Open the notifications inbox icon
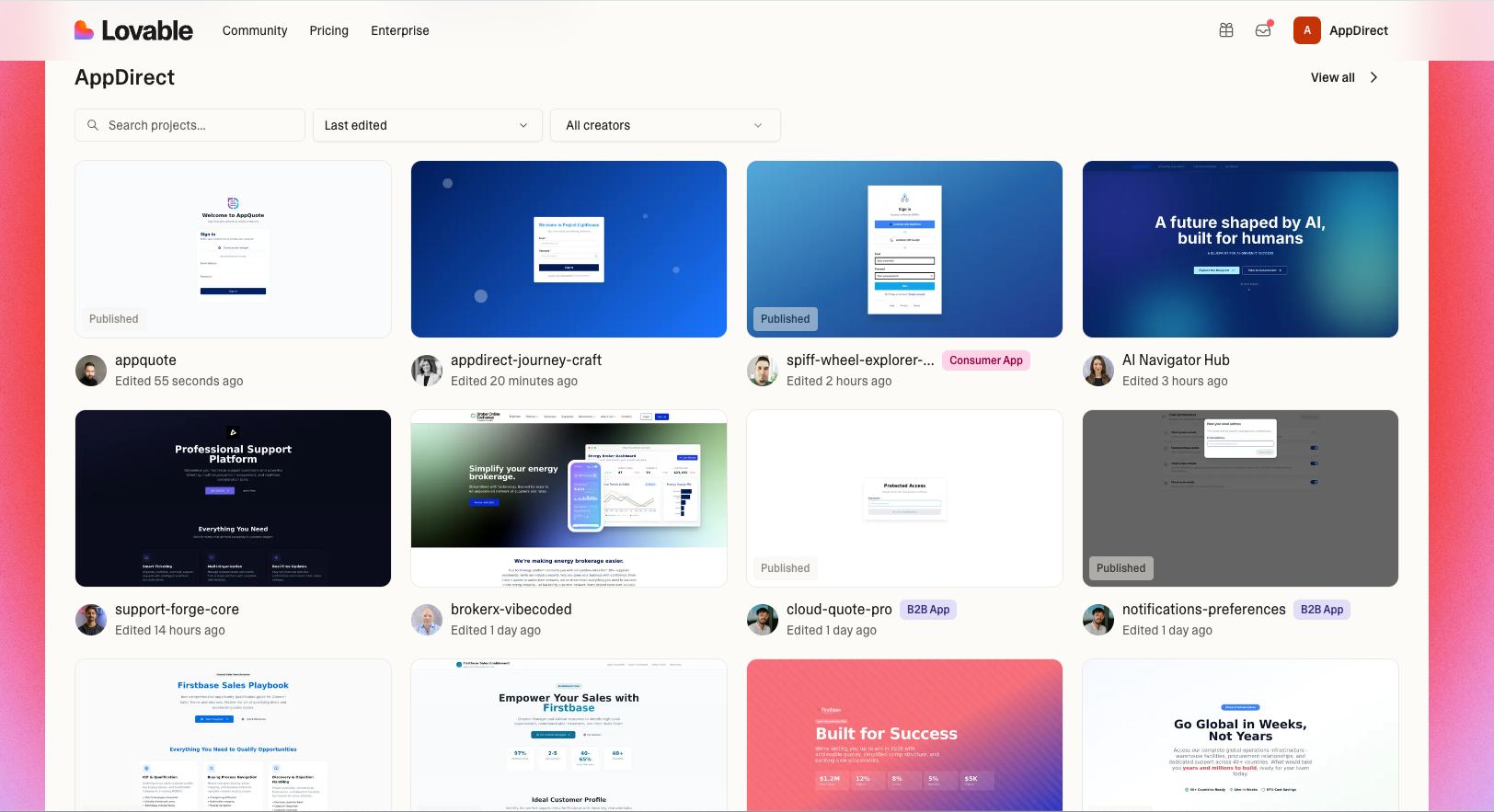The image size is (1494, 812). click(1263, 30)
